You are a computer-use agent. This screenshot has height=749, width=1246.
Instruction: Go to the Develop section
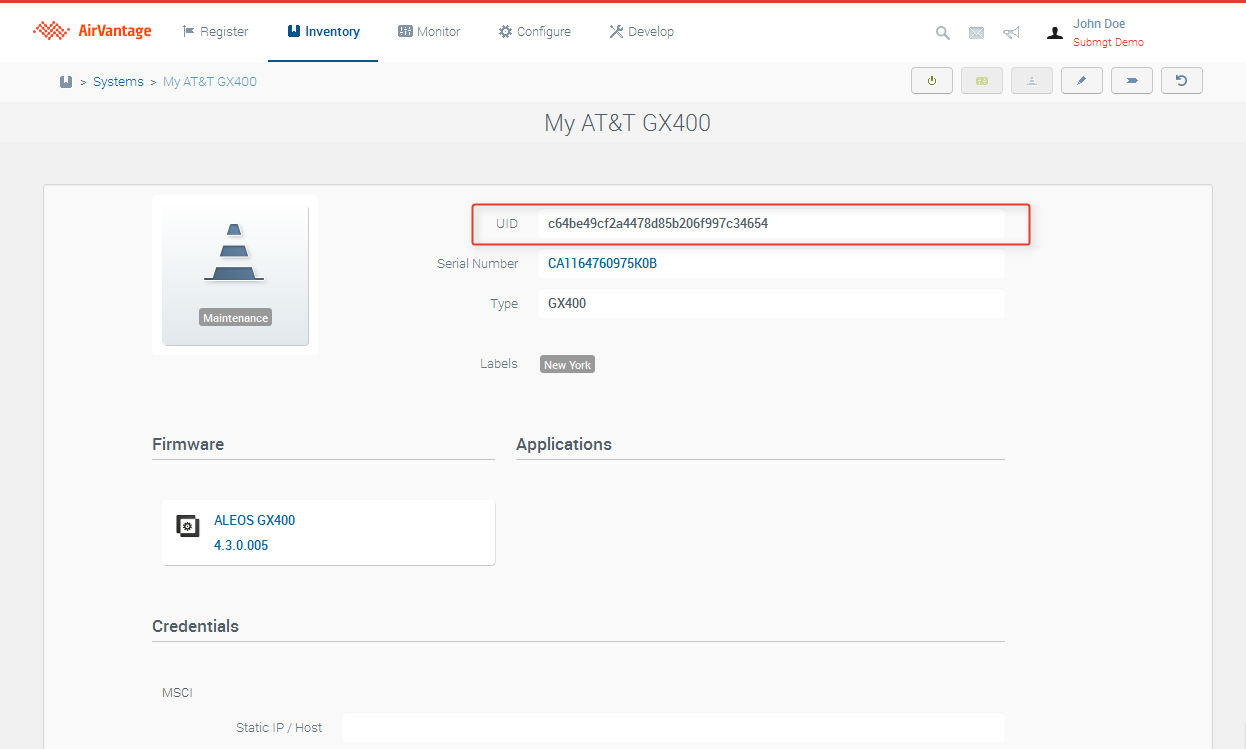(641, 32)
